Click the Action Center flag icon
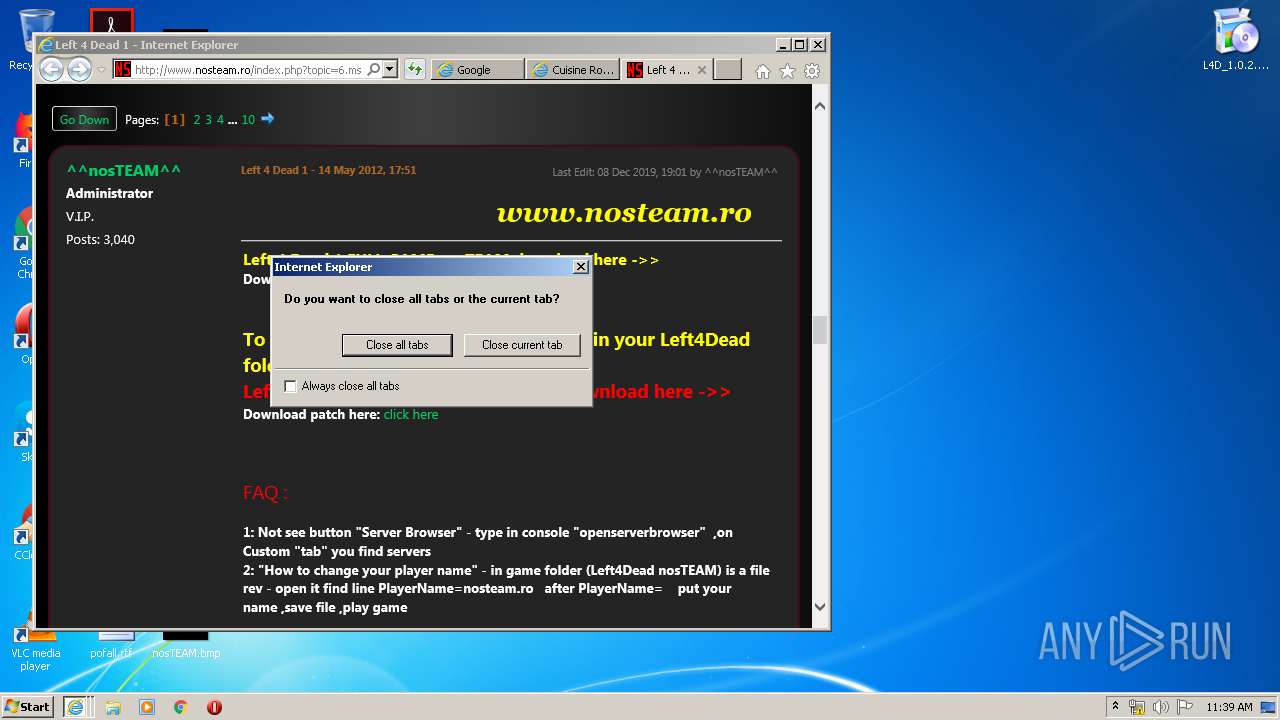This screenshot has width=1280, height=720. point(1185,707)
